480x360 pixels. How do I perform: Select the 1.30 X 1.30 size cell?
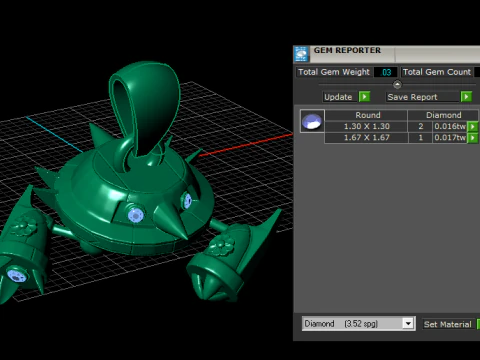click(366, 126)
